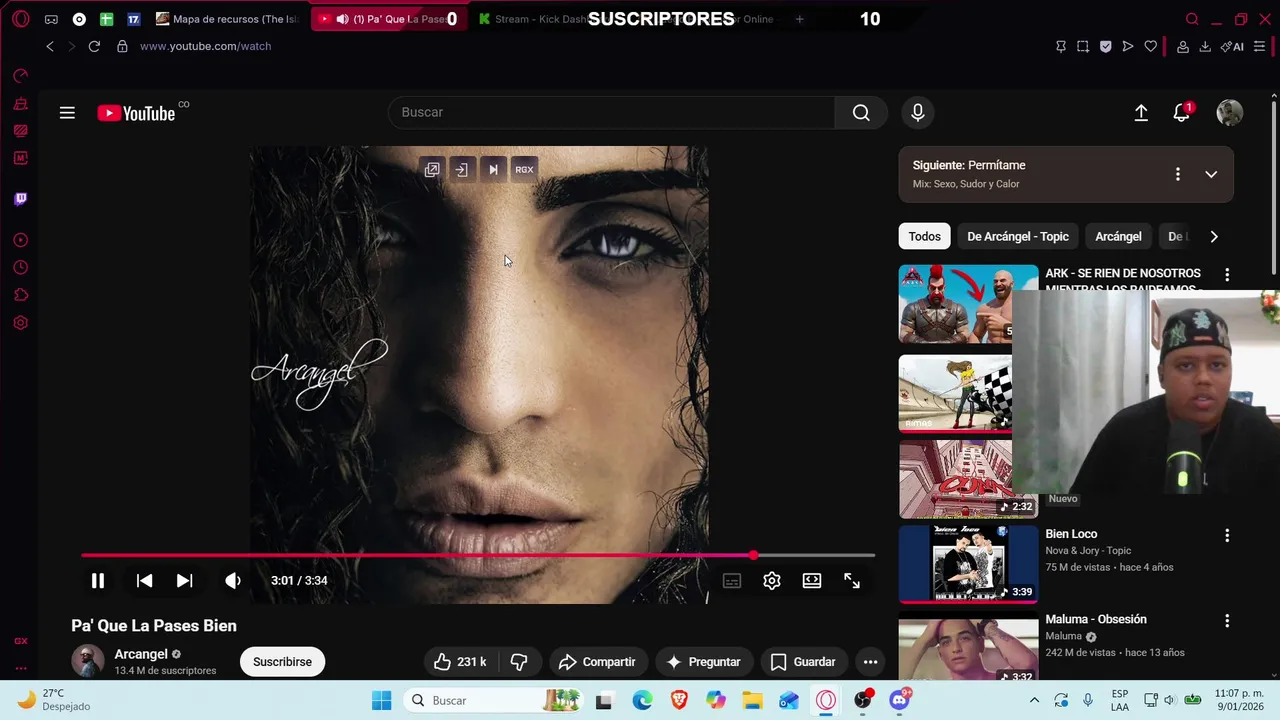Viewport: 1280px width, 720px height.
Task: Open a new browser tab with plus
Action: coord(799,19)
